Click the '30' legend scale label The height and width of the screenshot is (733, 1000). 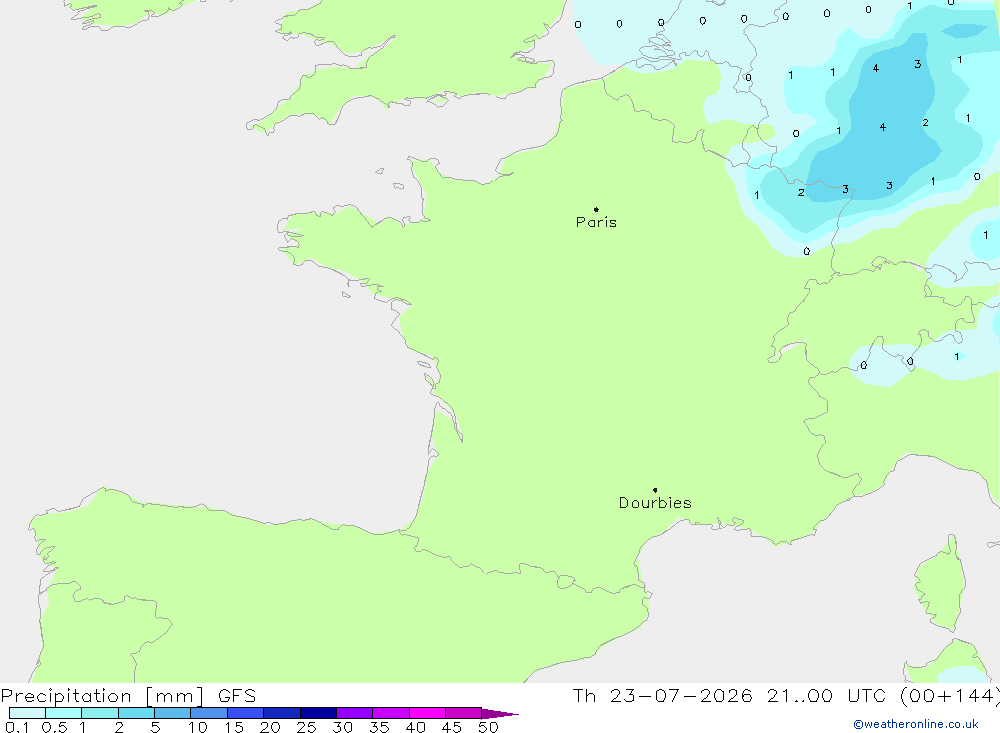click(x=343, y=727)
